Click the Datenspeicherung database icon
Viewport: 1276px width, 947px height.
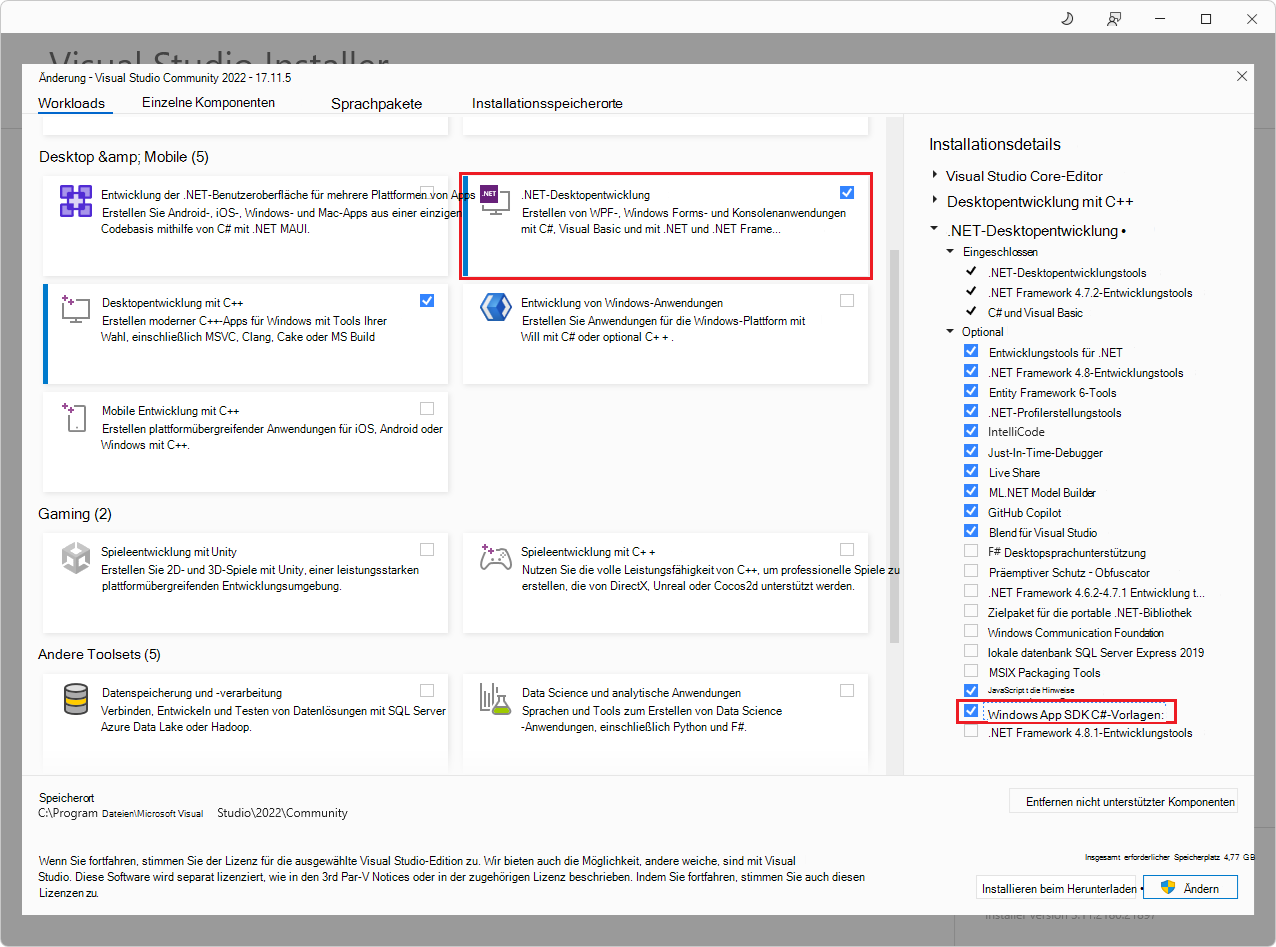[76, 698]
